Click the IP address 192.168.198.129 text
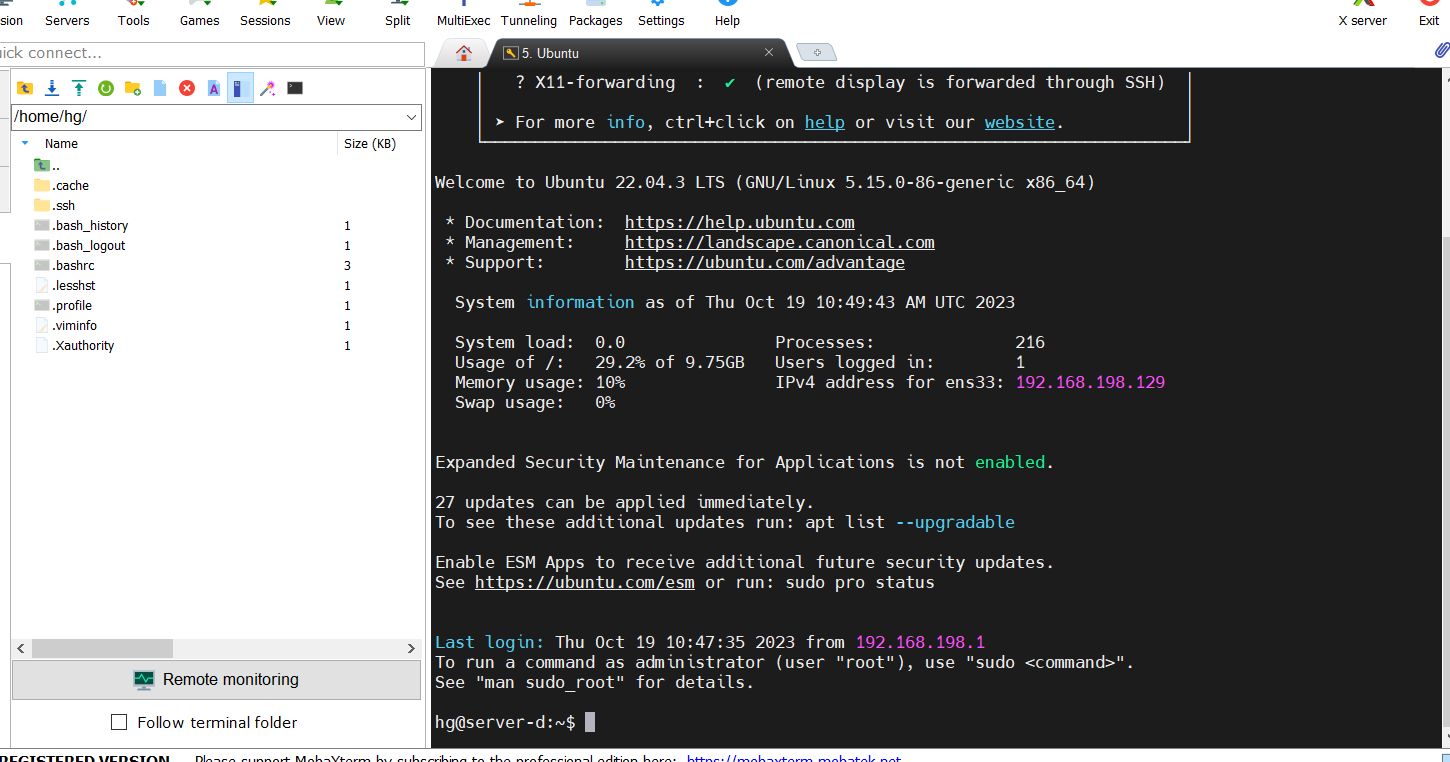The image size is (1450, 762). click(x=1090, y=382)
